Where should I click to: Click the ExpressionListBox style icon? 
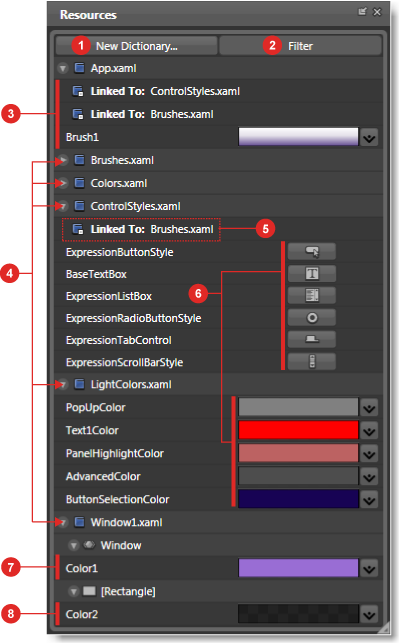click(x=312, y=295)
